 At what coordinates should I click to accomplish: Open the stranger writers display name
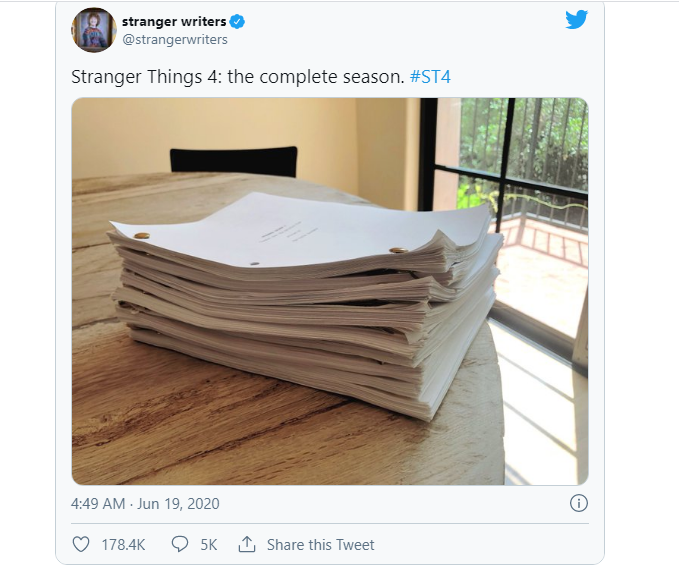pyautogui.click(x=174, y=21)
